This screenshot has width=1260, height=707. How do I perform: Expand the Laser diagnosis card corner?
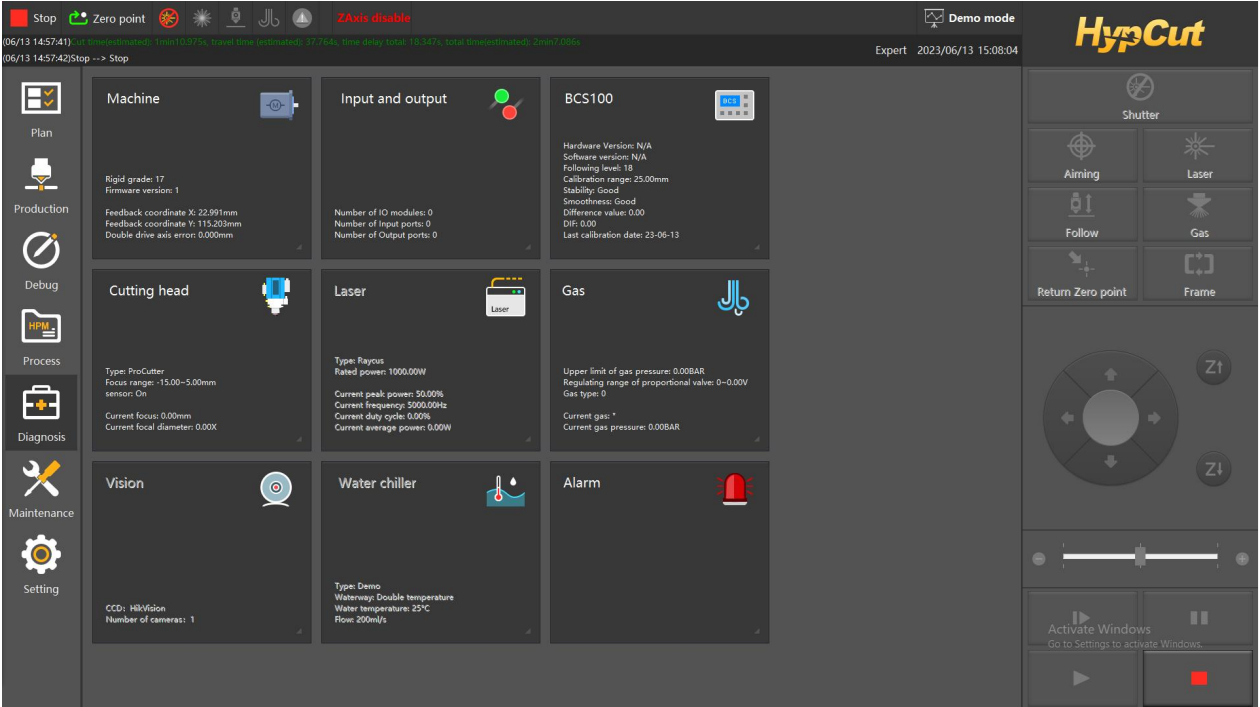click(527, 439)
